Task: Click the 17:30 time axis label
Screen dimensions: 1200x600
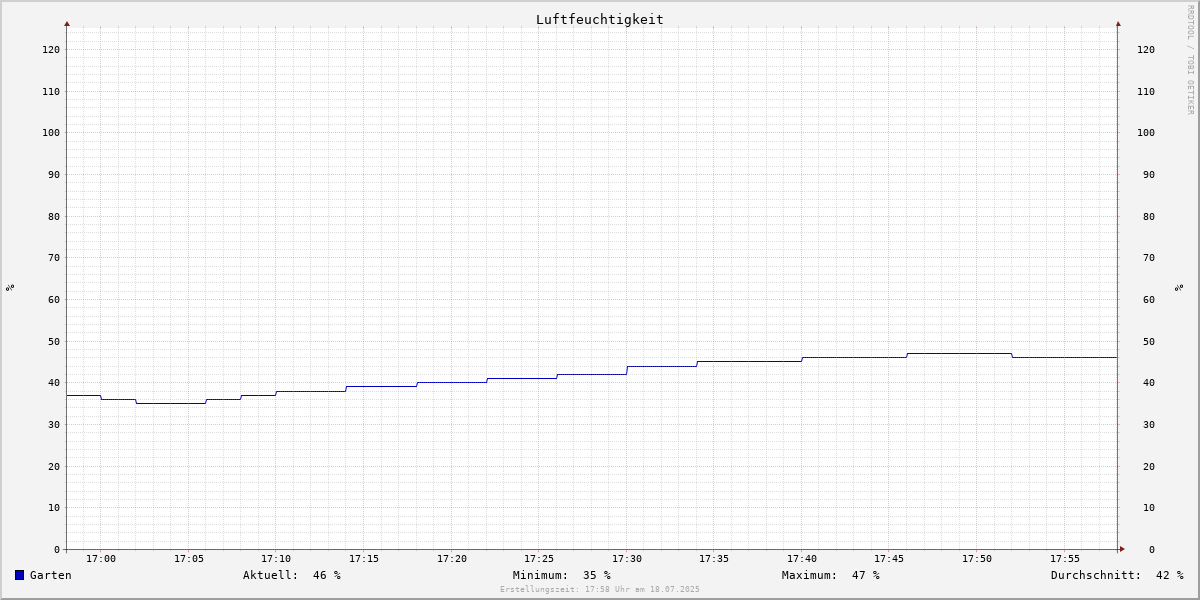Action: (627, 559)
